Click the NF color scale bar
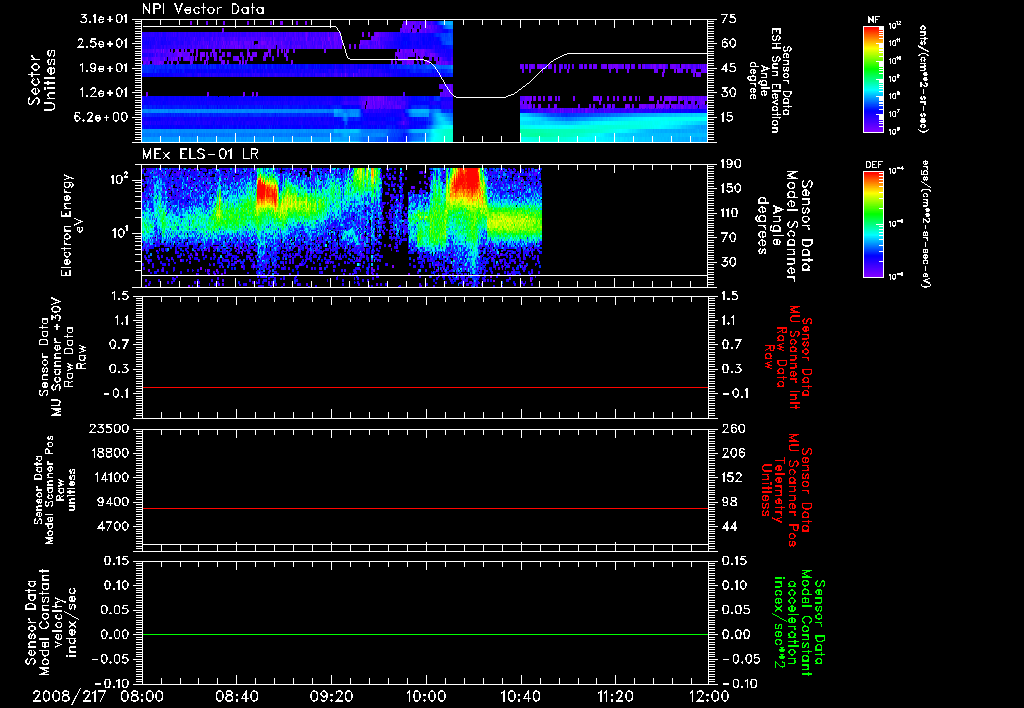 tap(873, 79)
